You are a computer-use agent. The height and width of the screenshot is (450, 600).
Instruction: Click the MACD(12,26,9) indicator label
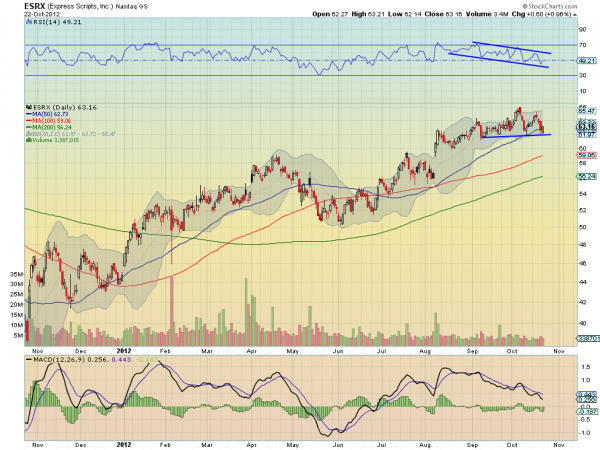point(59,360)
